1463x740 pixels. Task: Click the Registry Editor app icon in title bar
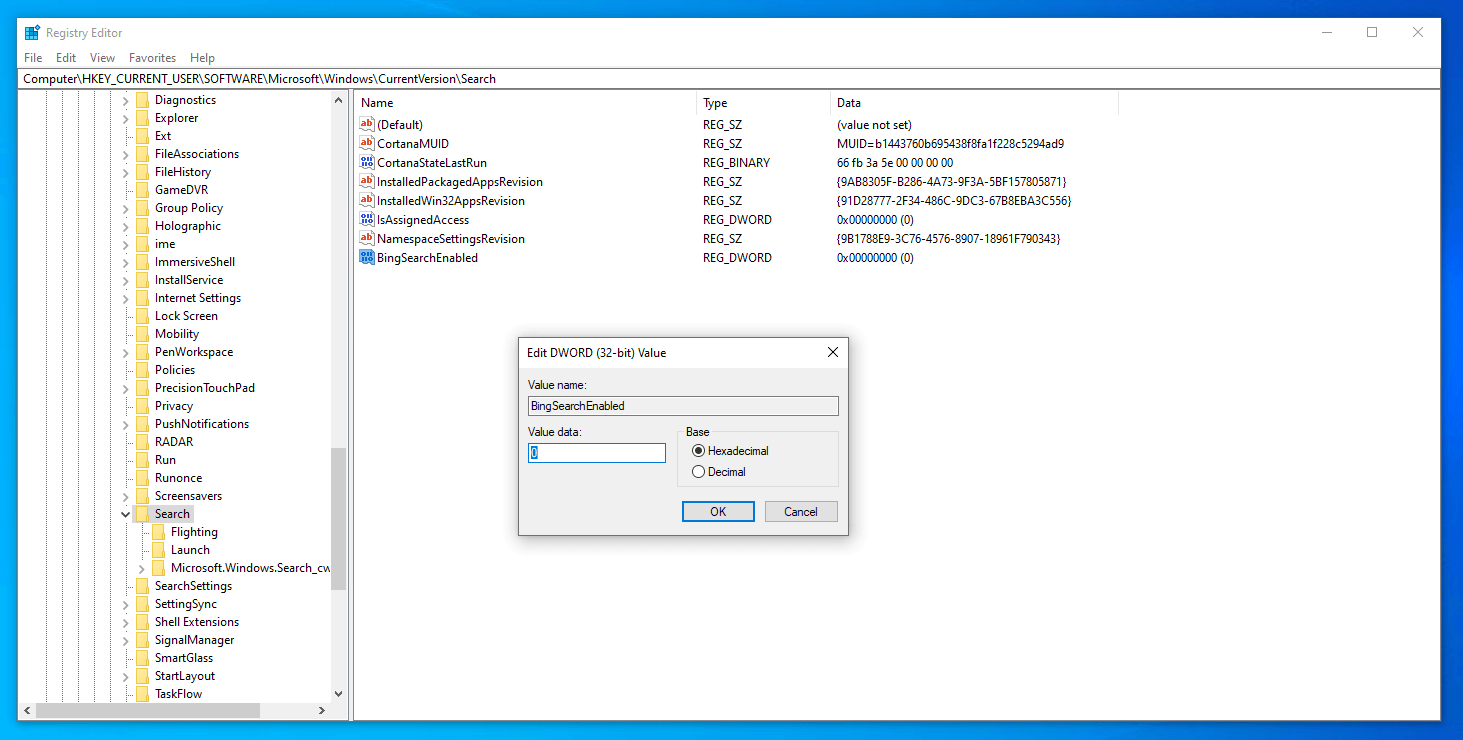tap(32, 32)
